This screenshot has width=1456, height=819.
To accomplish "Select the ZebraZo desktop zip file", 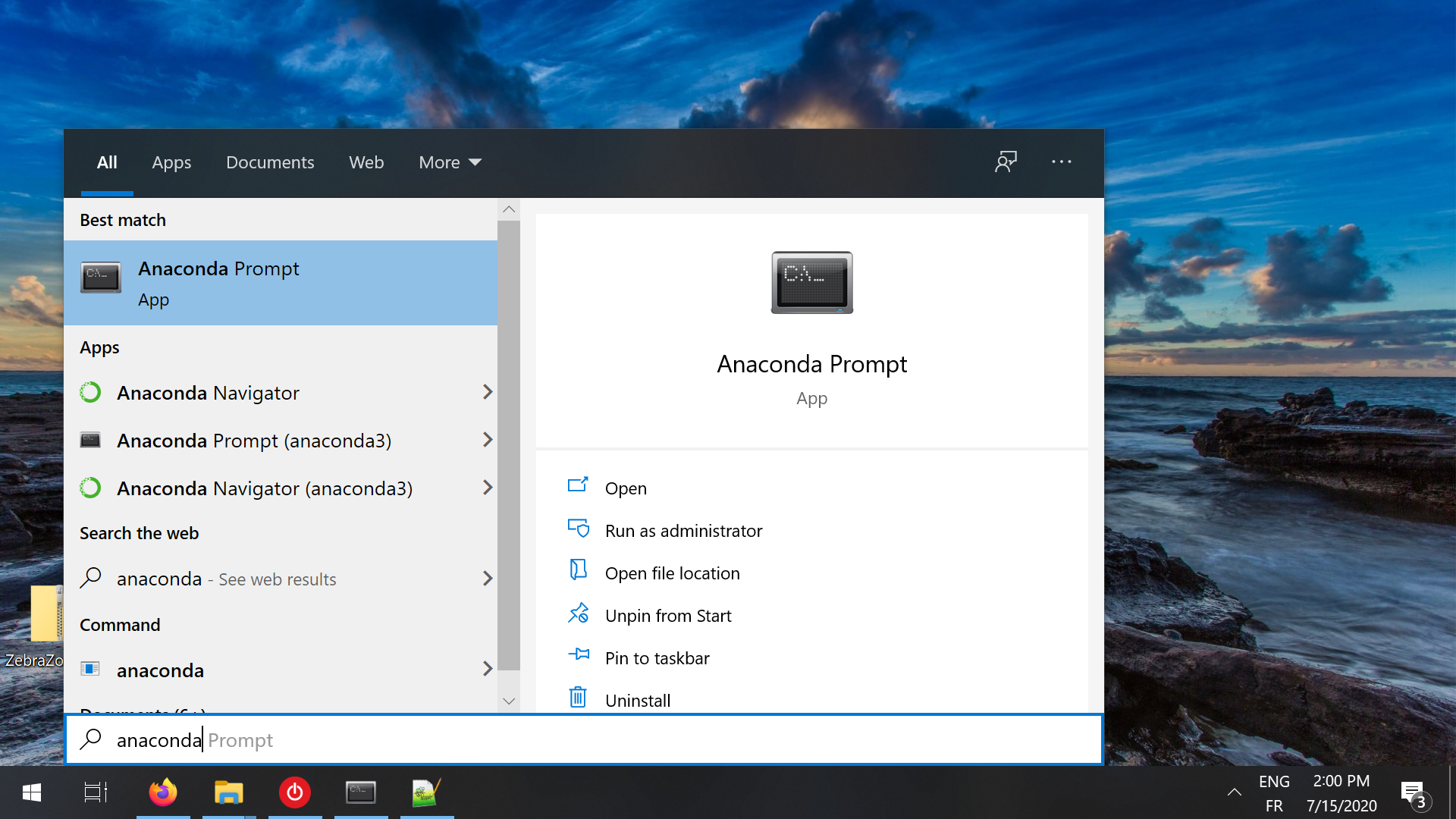I will (33, 627).
